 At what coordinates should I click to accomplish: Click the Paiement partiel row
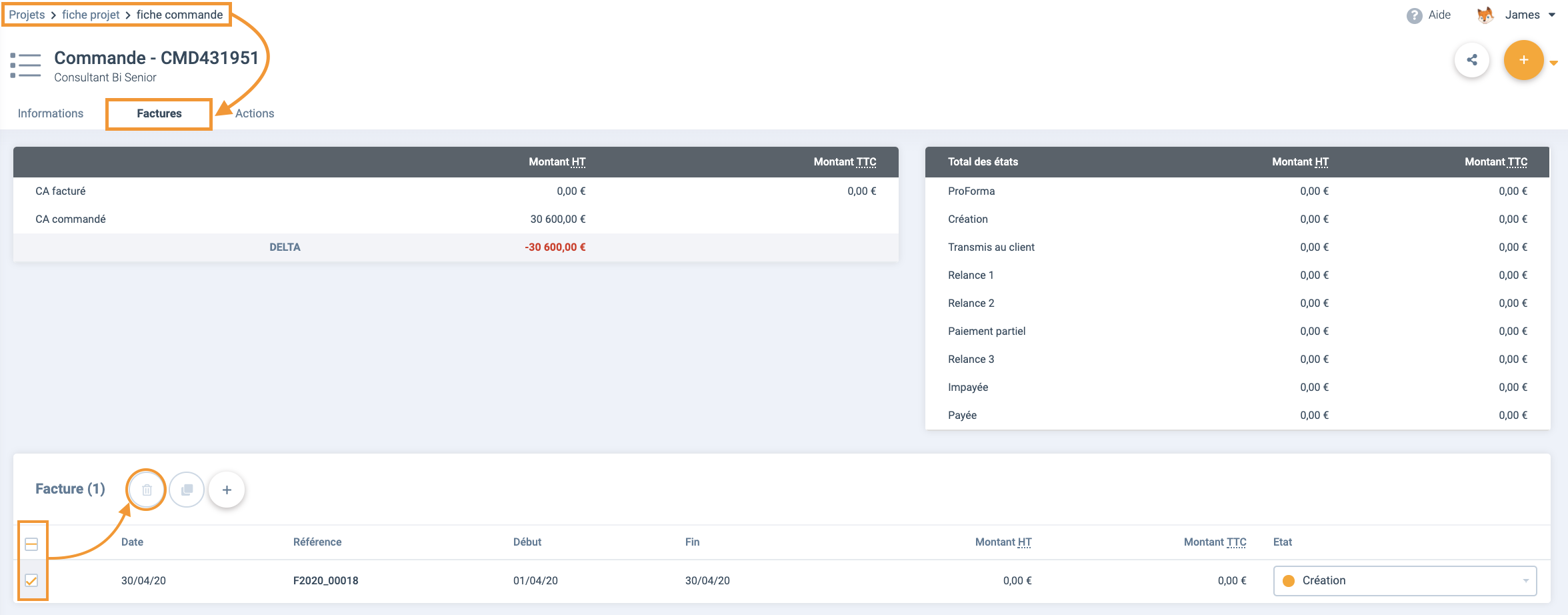tap(1237, 332)
